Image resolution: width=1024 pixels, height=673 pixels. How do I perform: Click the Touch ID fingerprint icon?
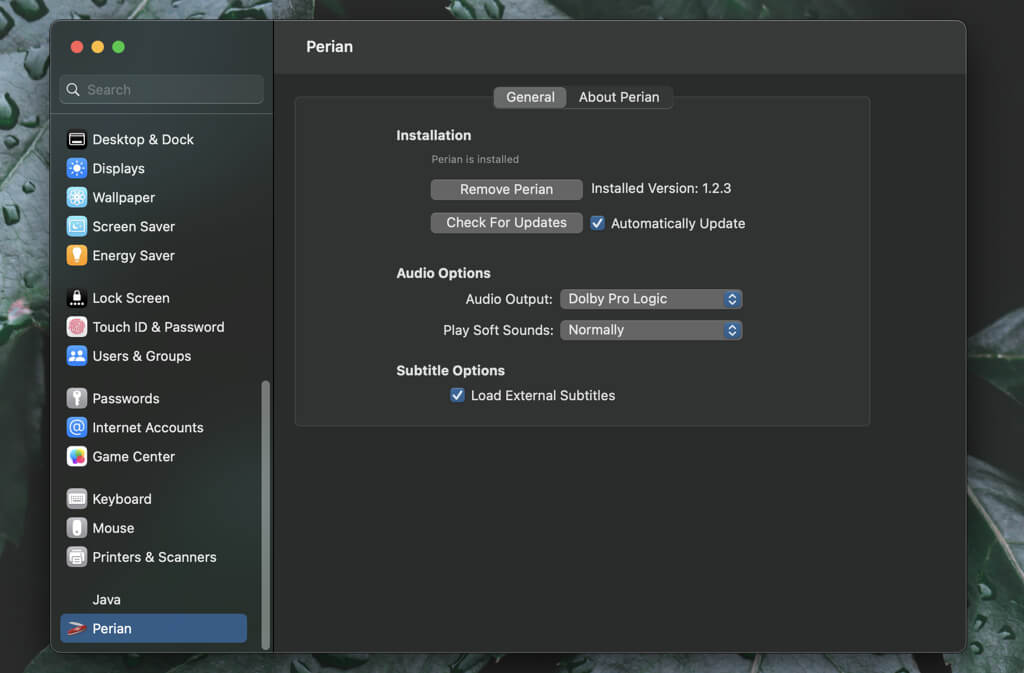(76, 327)
